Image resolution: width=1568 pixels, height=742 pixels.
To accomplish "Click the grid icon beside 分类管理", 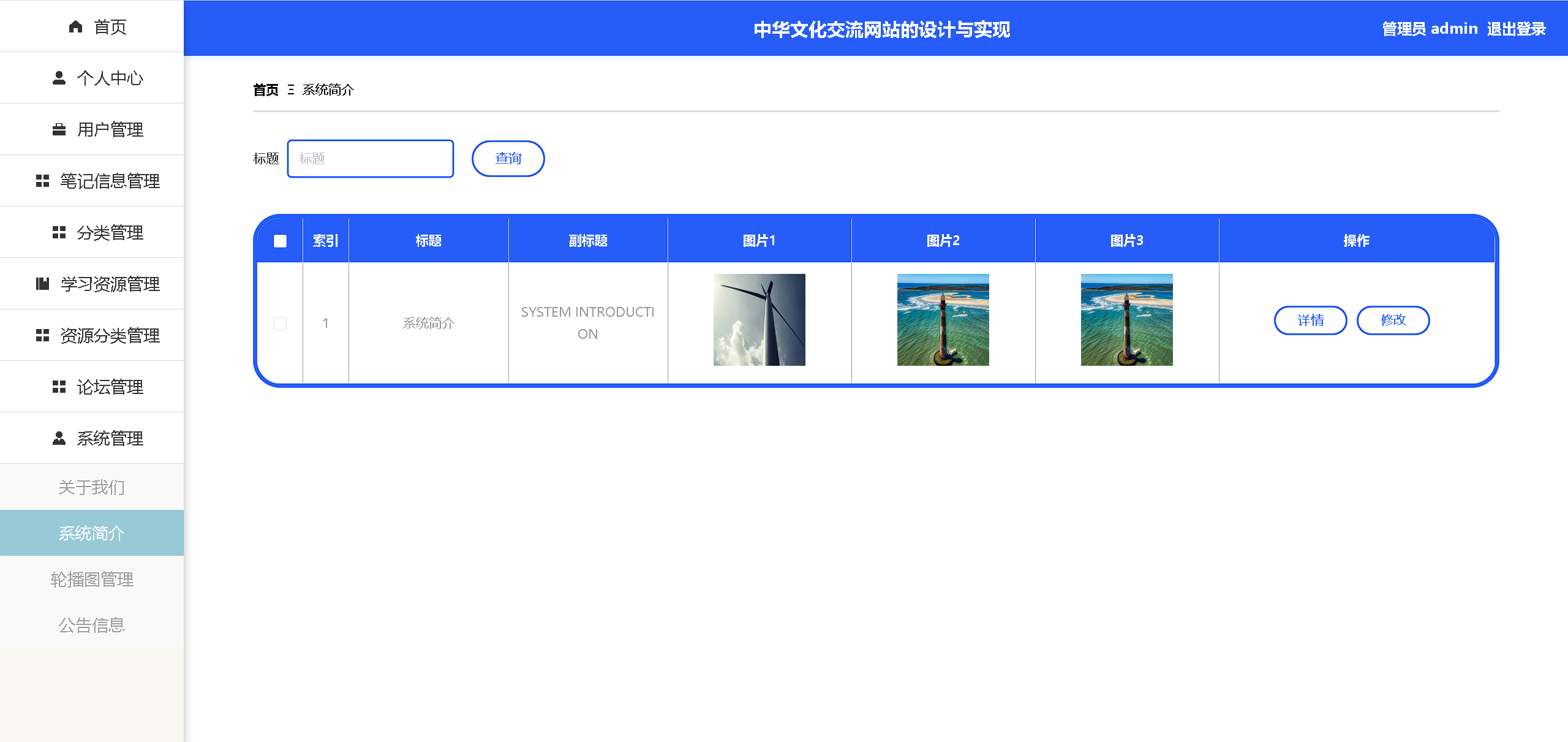I will tap(59, 232).
